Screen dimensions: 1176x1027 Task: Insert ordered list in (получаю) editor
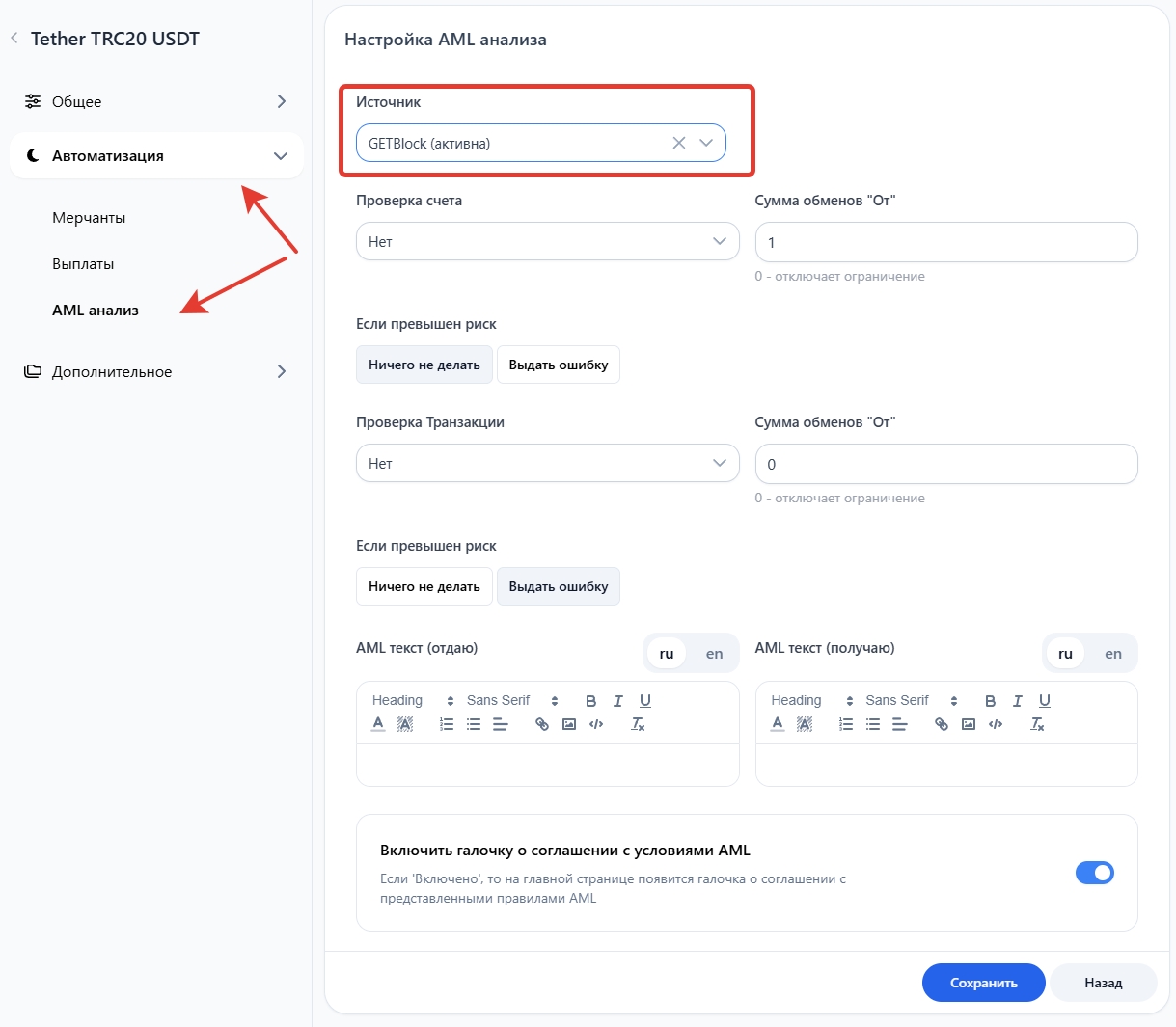point(846,724)
